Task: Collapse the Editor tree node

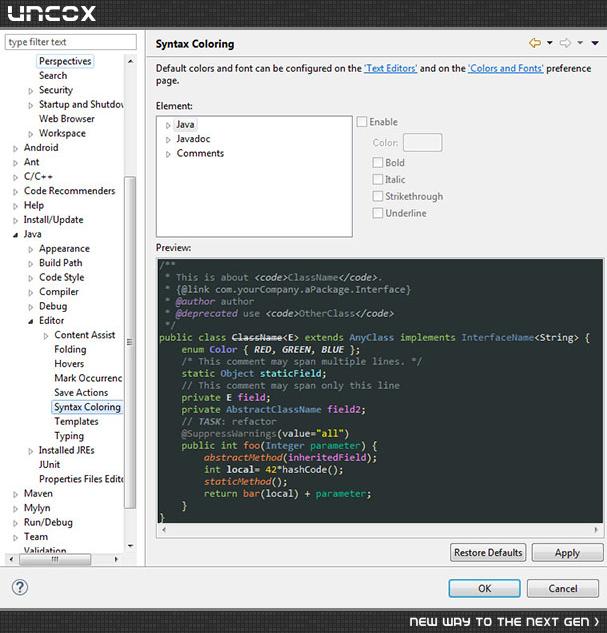Action: point(31,321)
